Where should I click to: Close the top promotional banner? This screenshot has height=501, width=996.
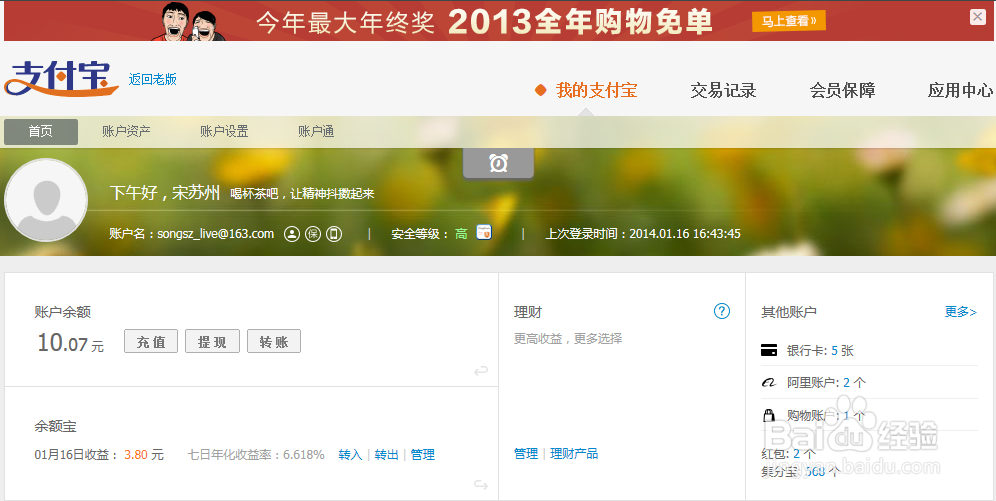tap(978, 17)
